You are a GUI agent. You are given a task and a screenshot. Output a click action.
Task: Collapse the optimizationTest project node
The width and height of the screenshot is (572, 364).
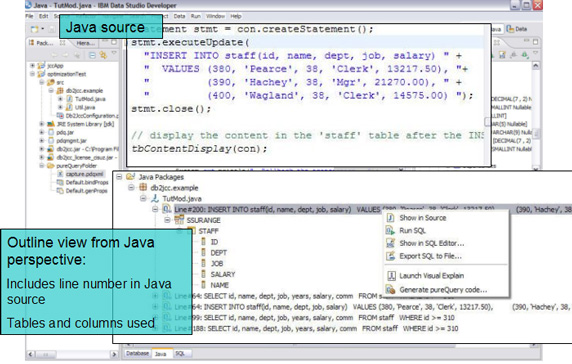coord(32,74)
